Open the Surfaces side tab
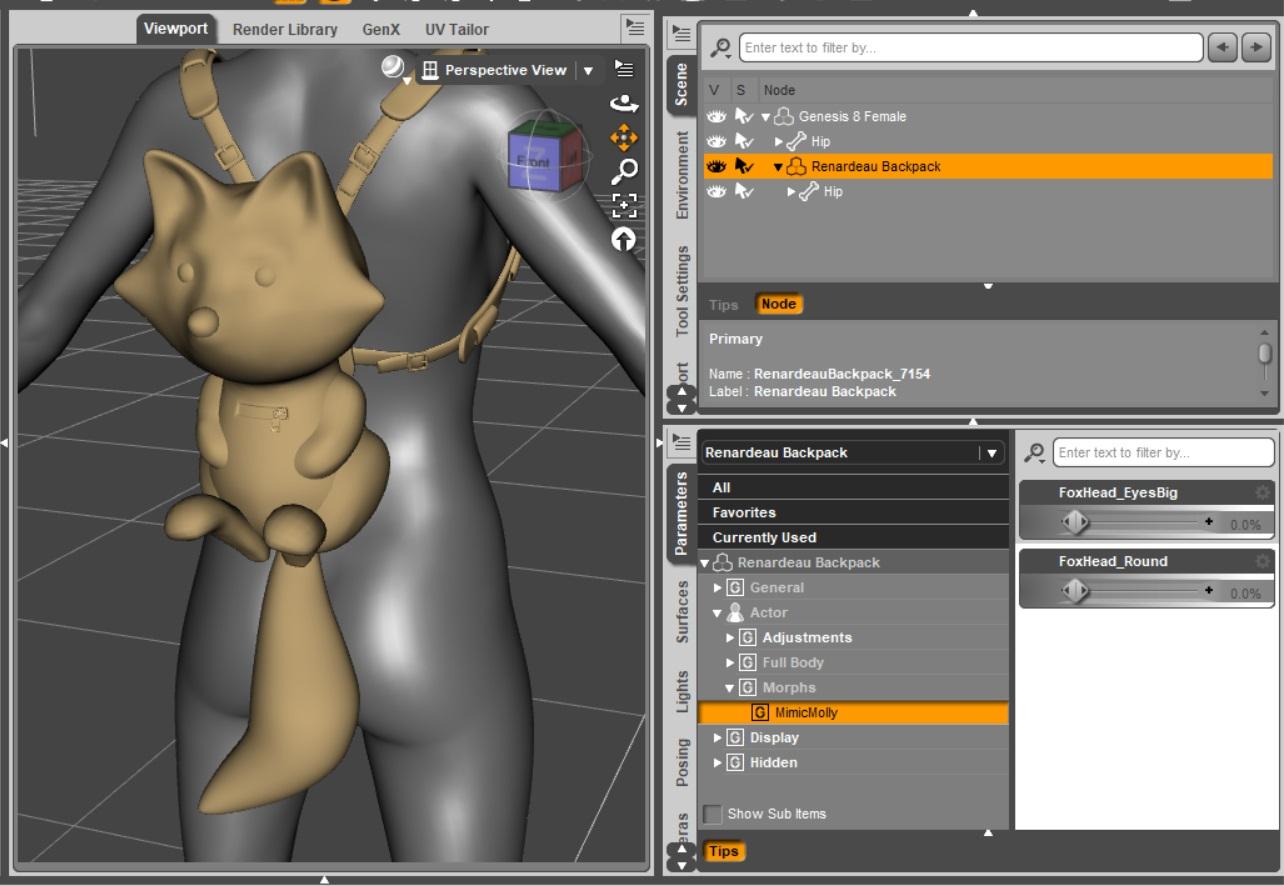Image resolution: width=1284 pixels, height=886 pixels. 682,611
